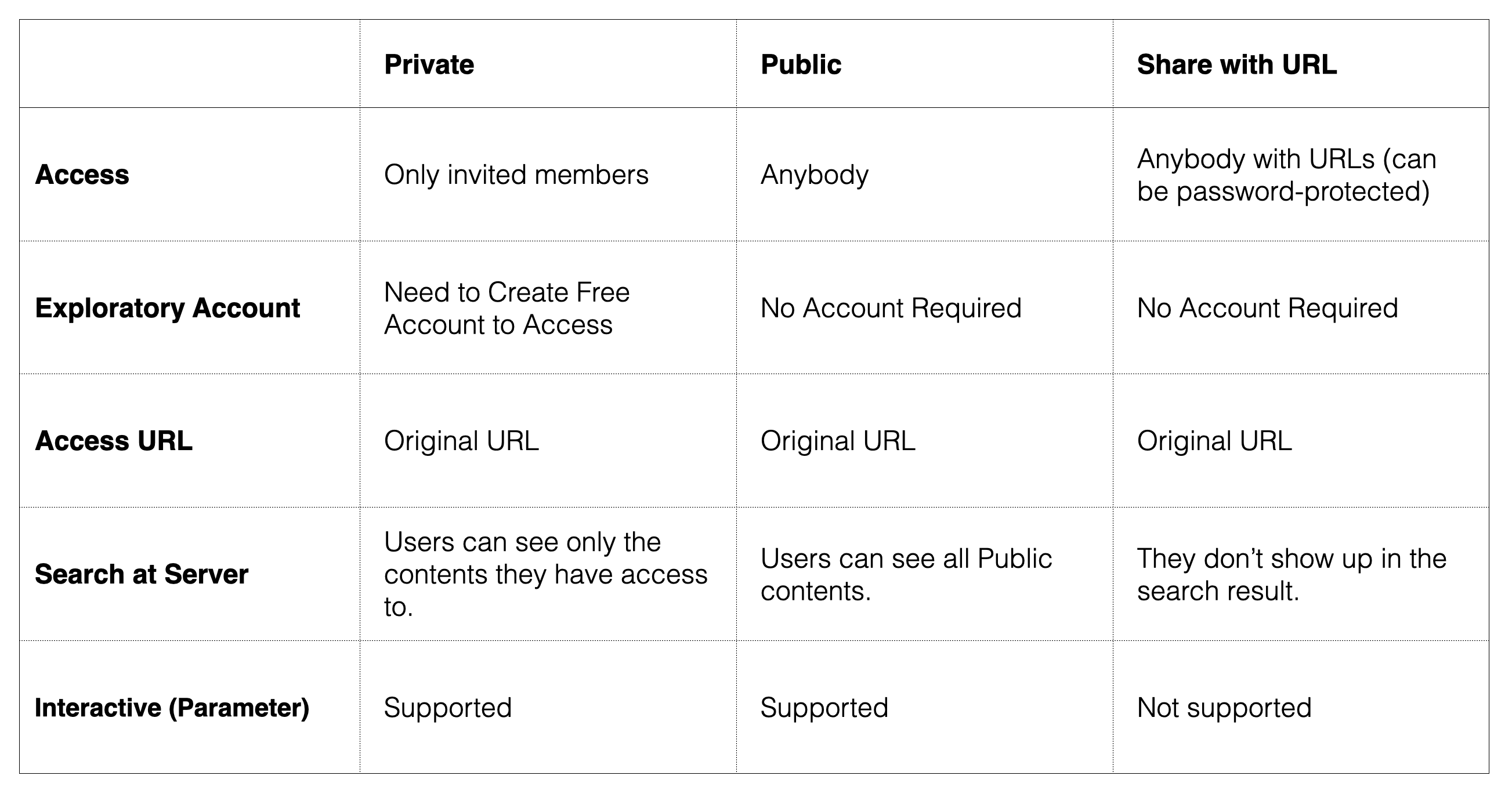
Task: Click the Private column header
Action: pyautogui.click(x=429, y=64)
